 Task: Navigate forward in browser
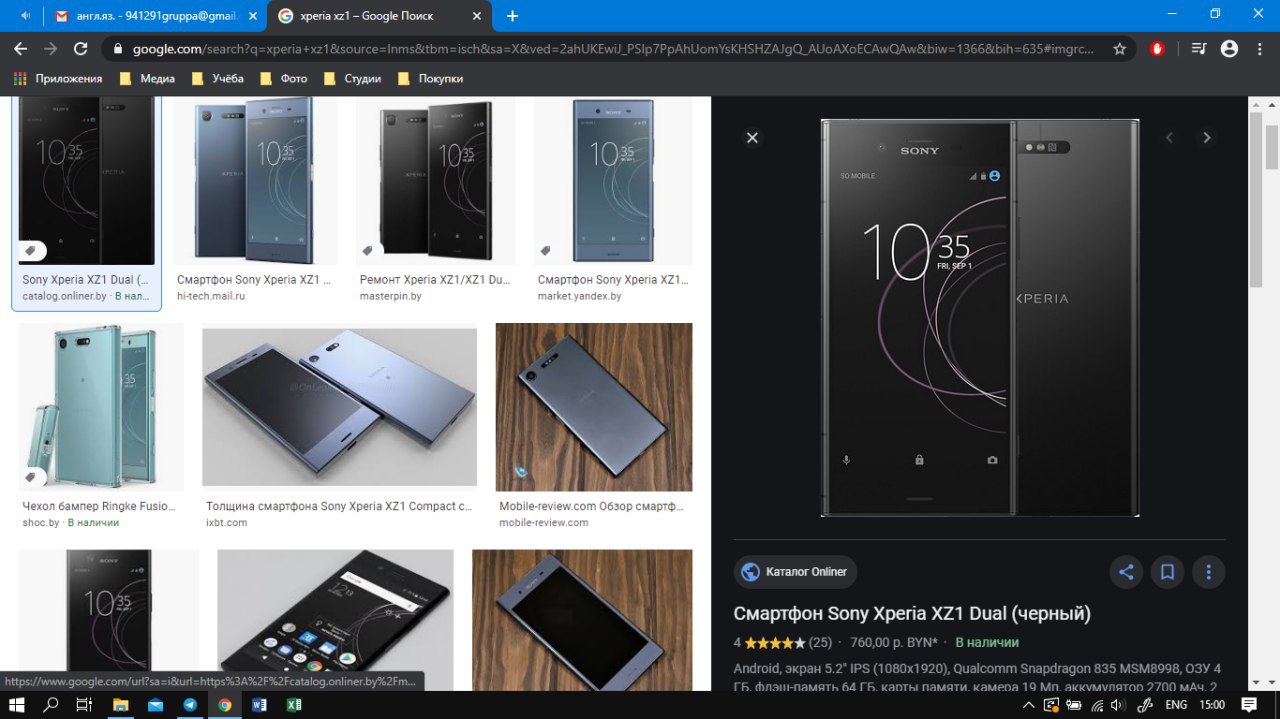coord(50,48)
